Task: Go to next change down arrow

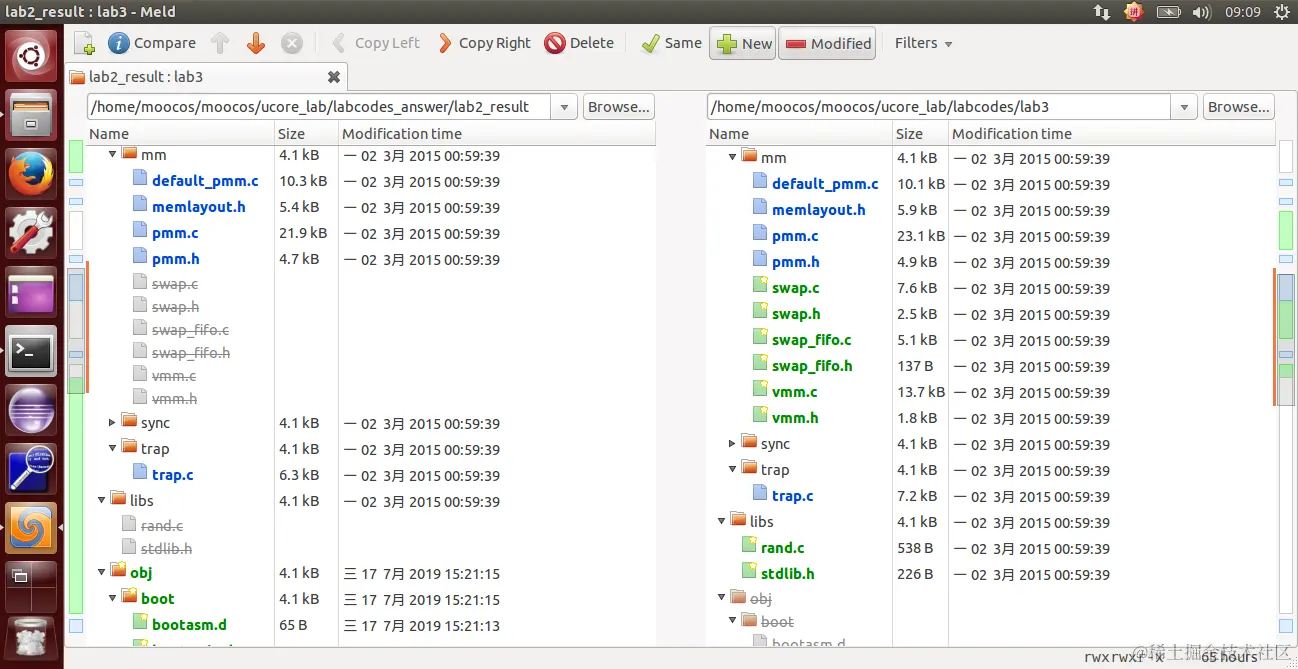Action: pos(256,43)
